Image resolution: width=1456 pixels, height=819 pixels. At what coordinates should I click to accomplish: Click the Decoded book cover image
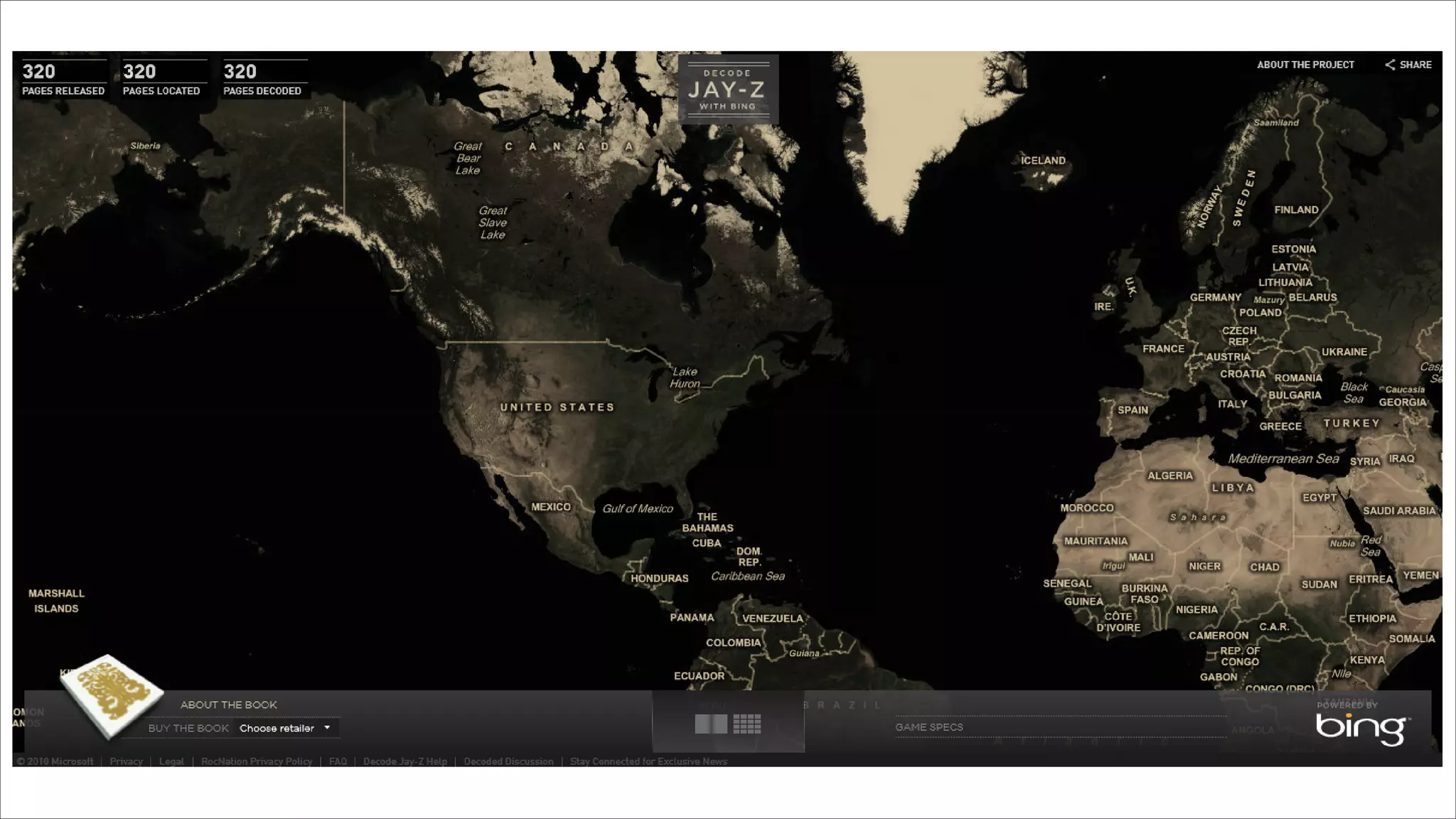click(x=112, y=694)
